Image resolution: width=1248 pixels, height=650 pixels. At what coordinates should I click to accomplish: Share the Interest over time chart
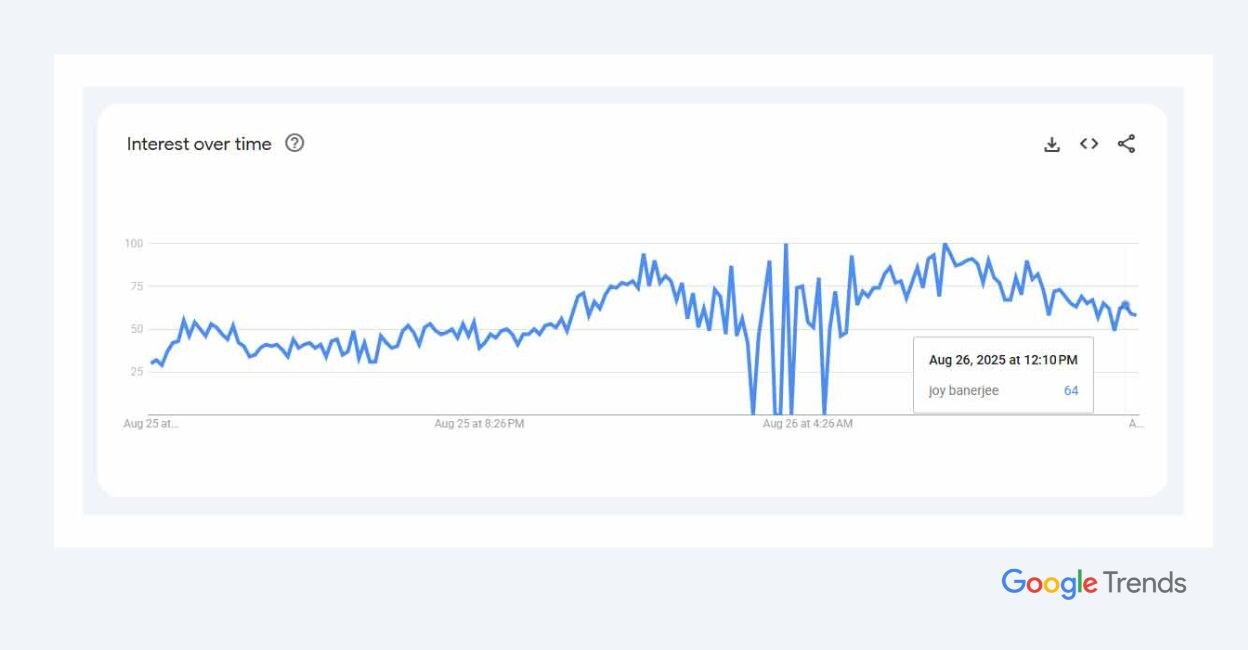pos(1126,144)
